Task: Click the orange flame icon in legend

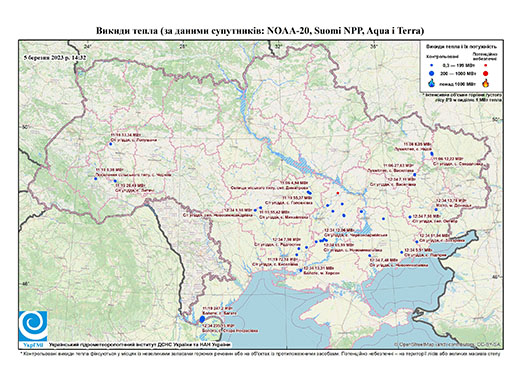Action: (486, 83)
